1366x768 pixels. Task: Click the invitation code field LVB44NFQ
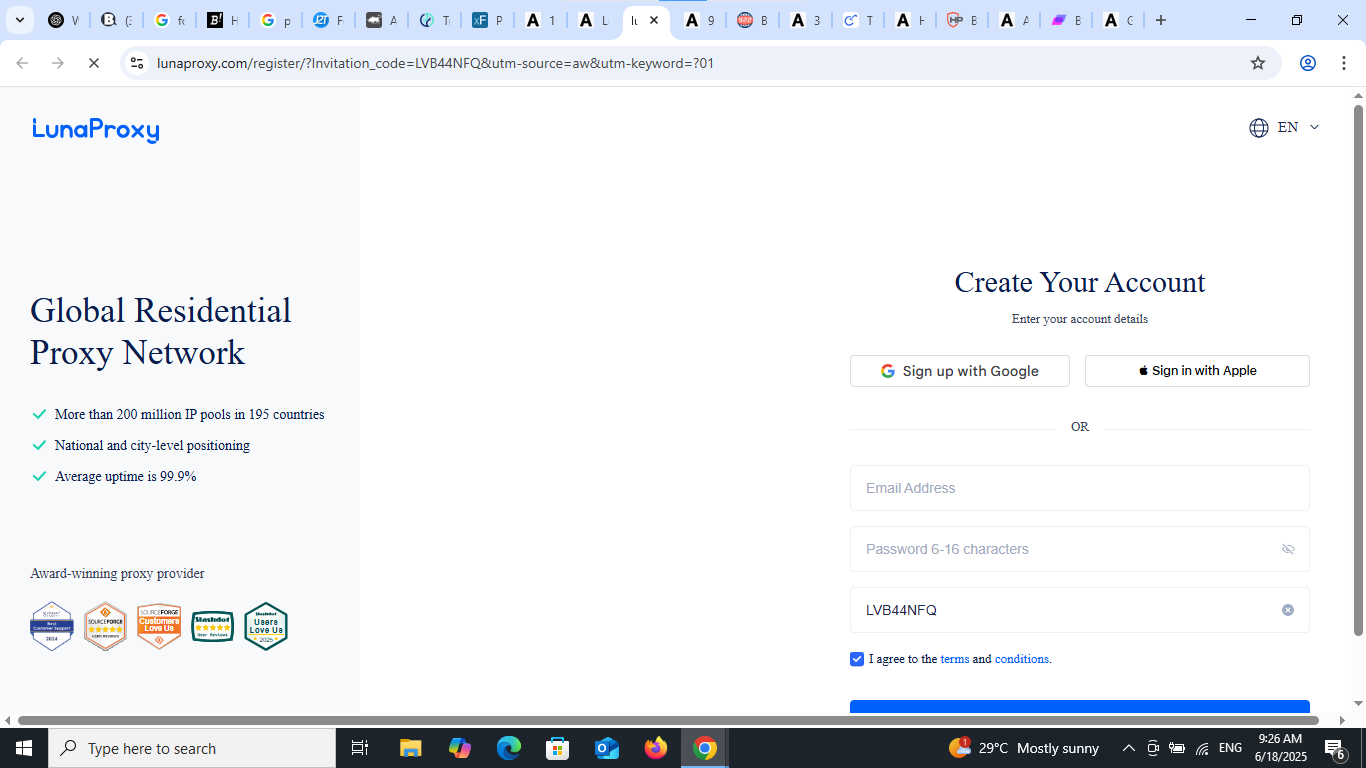point(1080,610)
